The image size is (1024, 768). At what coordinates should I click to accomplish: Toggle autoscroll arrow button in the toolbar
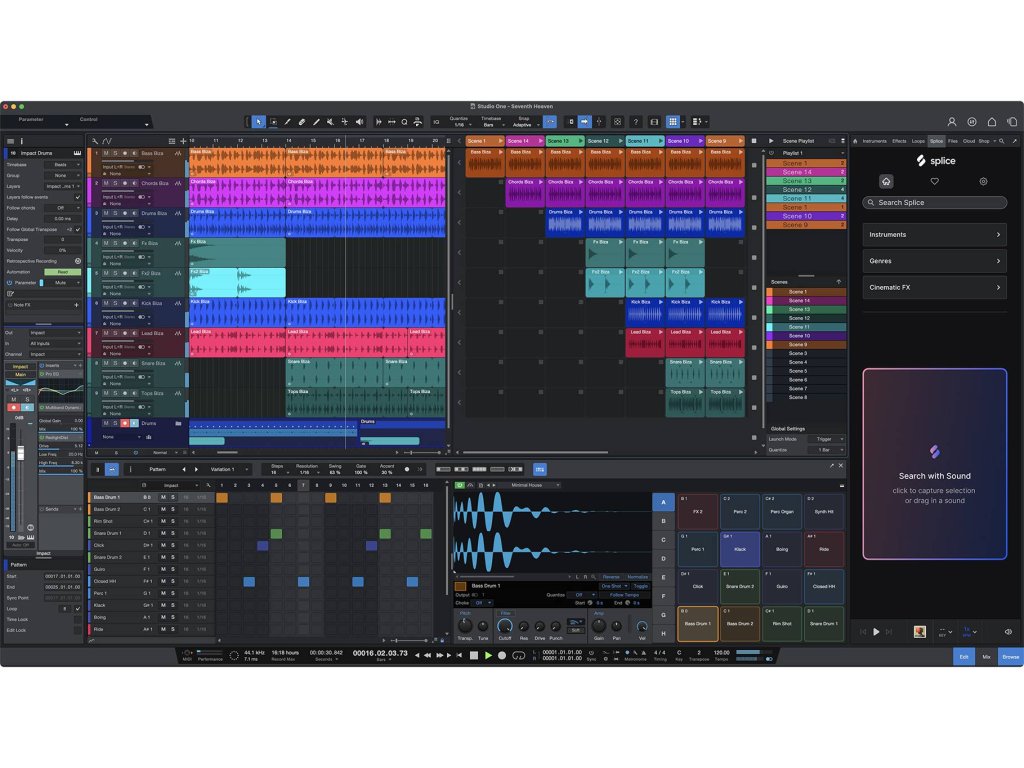584,121
